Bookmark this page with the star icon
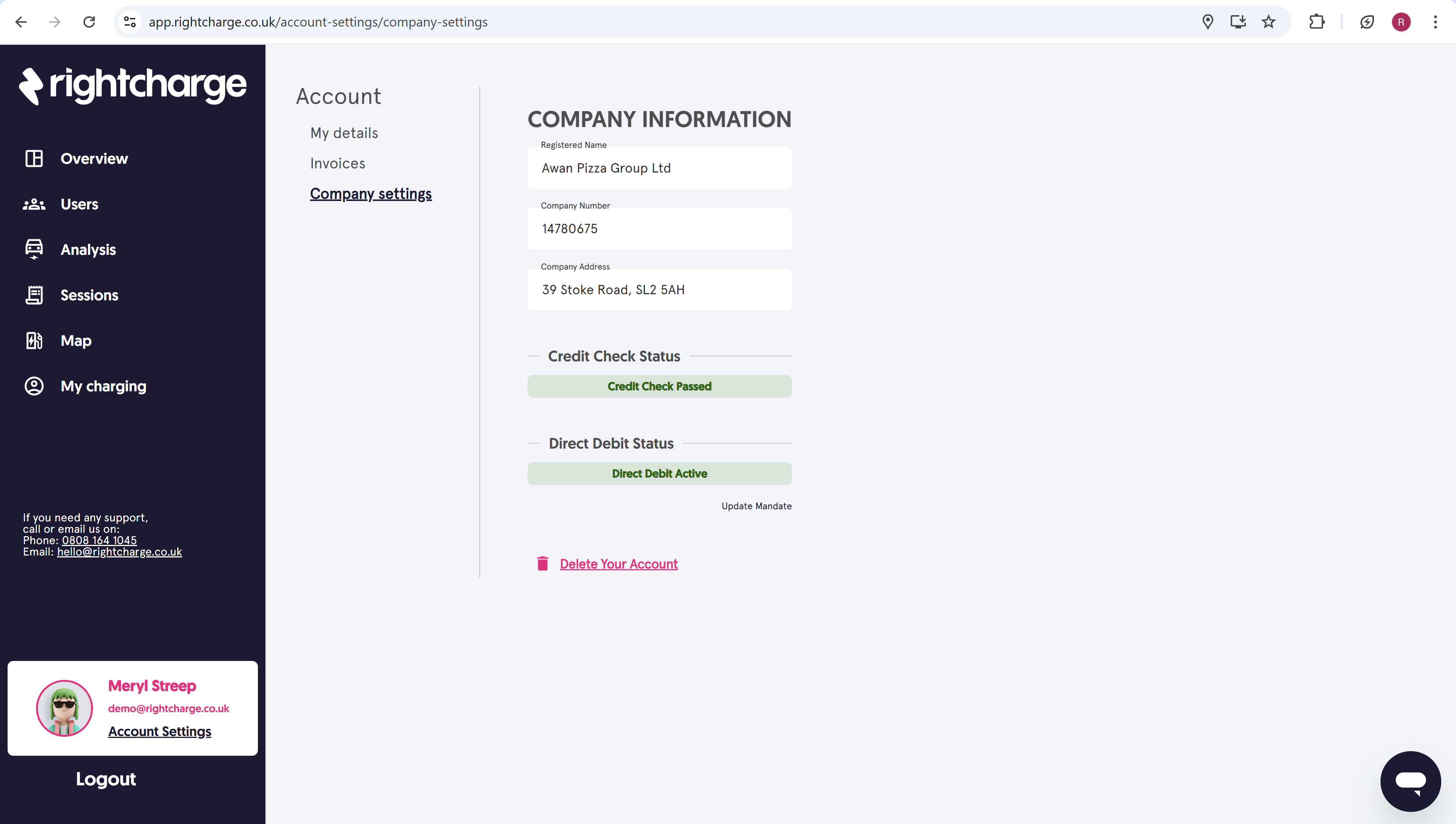This screenshot has width=1456, height=824. point(1269,22)
